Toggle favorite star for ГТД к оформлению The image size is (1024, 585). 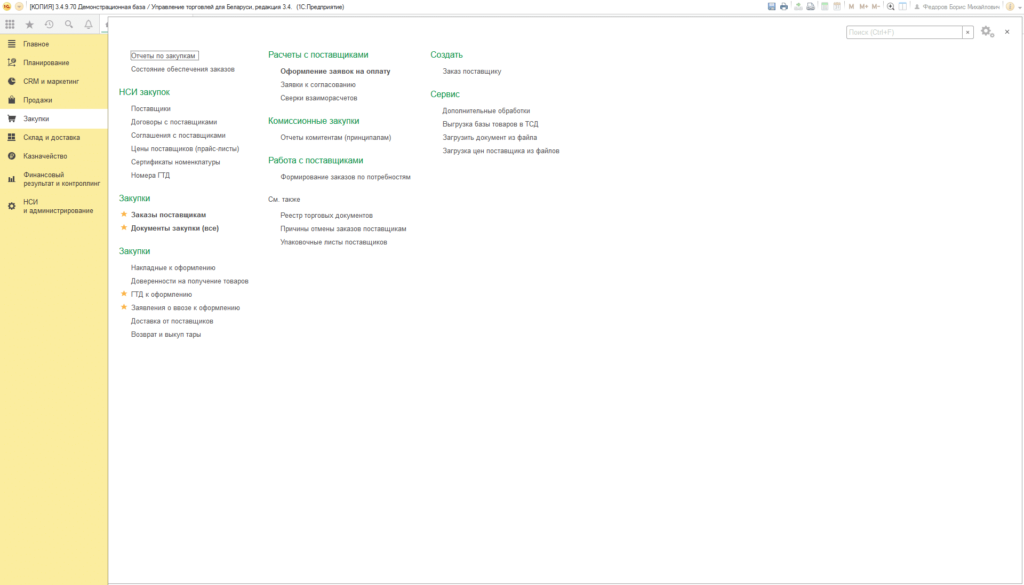tap(123, 294)
